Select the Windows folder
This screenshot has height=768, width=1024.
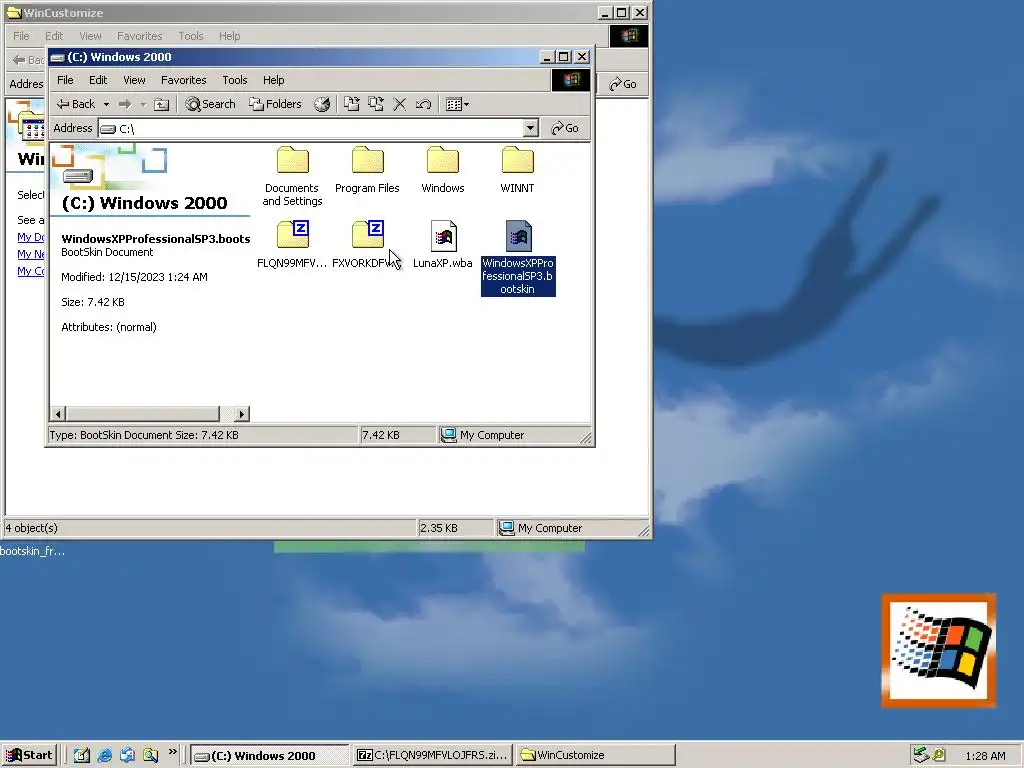[x=443, y=170]
